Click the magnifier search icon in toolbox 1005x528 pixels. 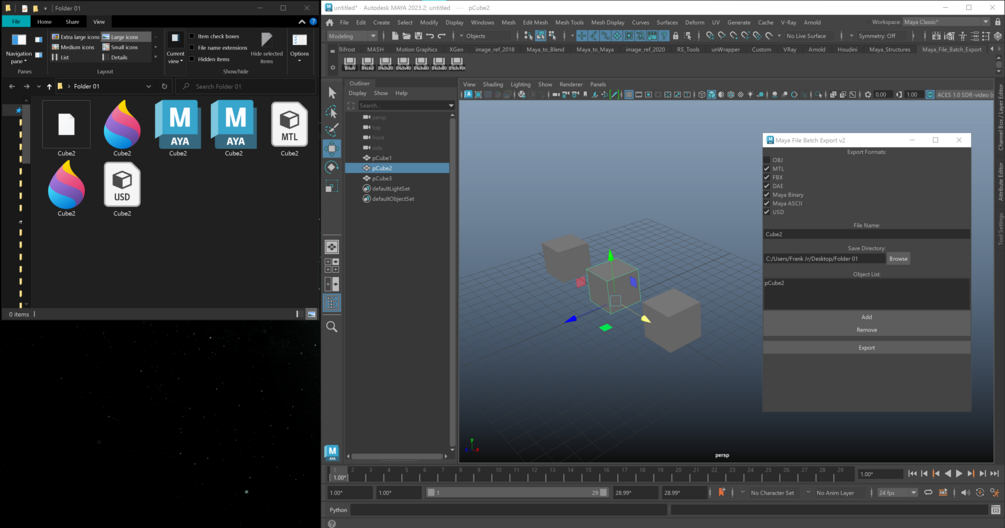[331, 327]
